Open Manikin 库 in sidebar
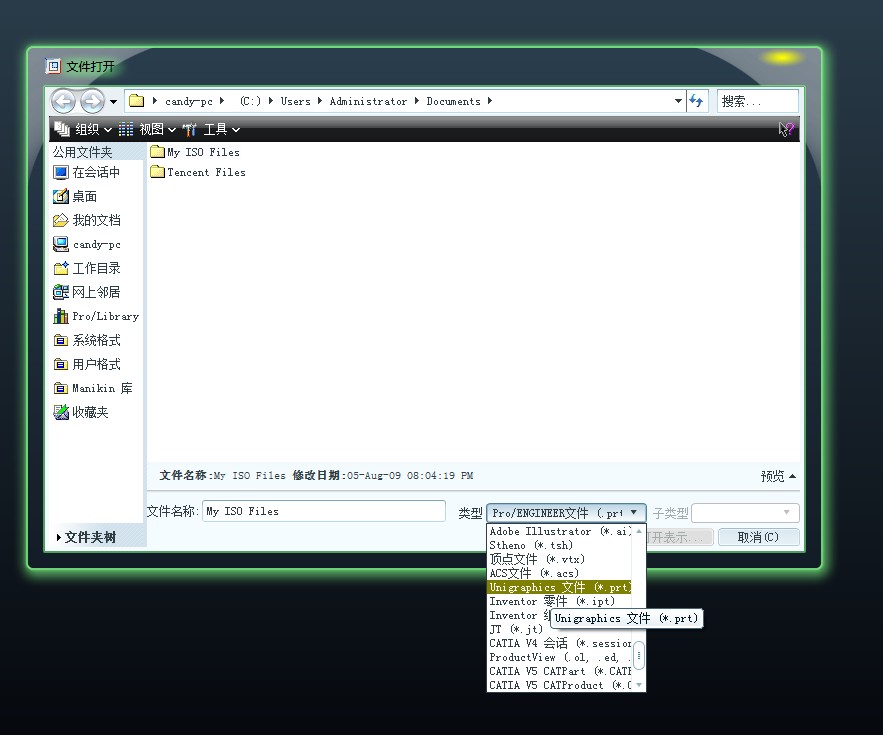Screen dimensions: 883x735 93,388
